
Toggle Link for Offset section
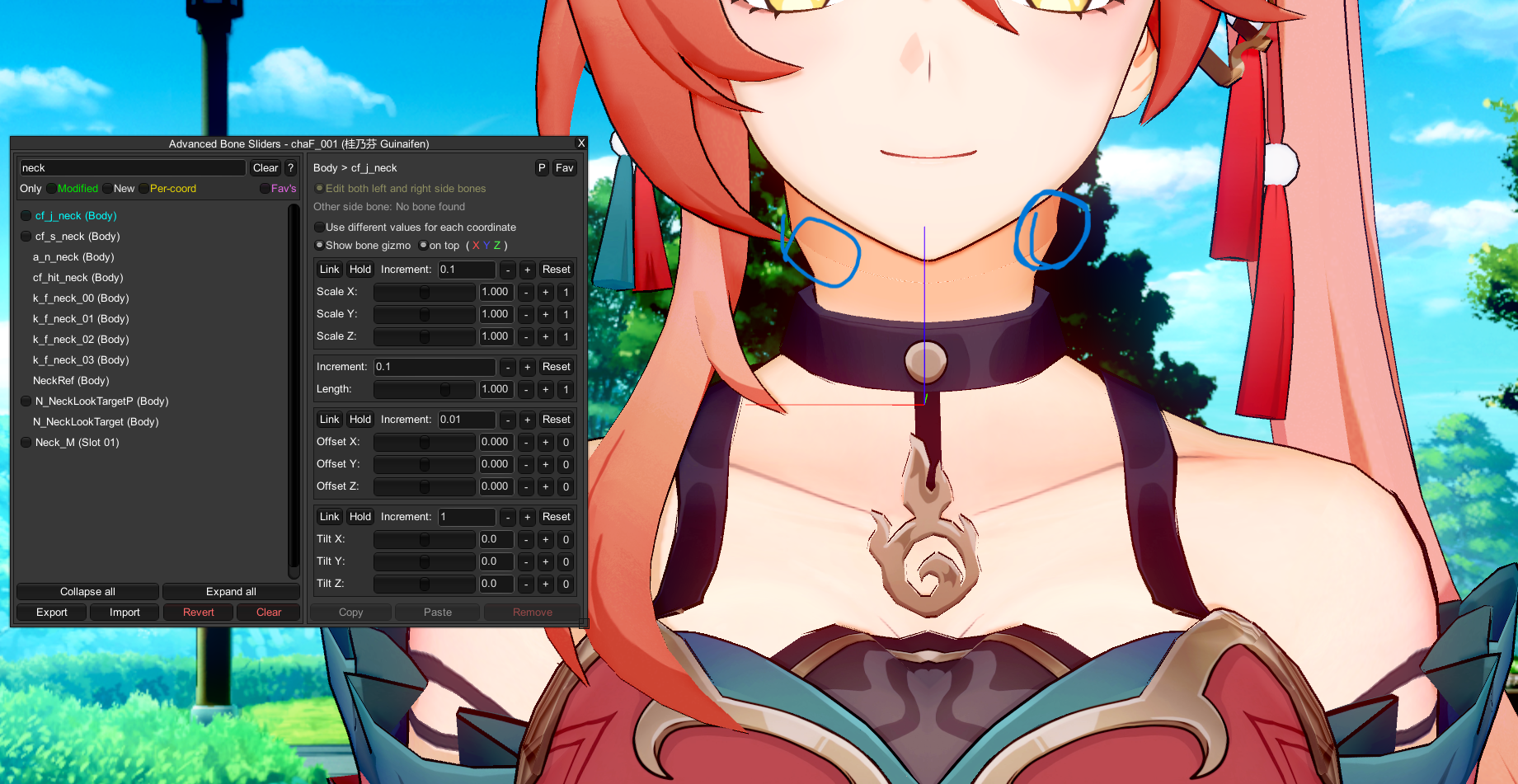tap(329, 420)
